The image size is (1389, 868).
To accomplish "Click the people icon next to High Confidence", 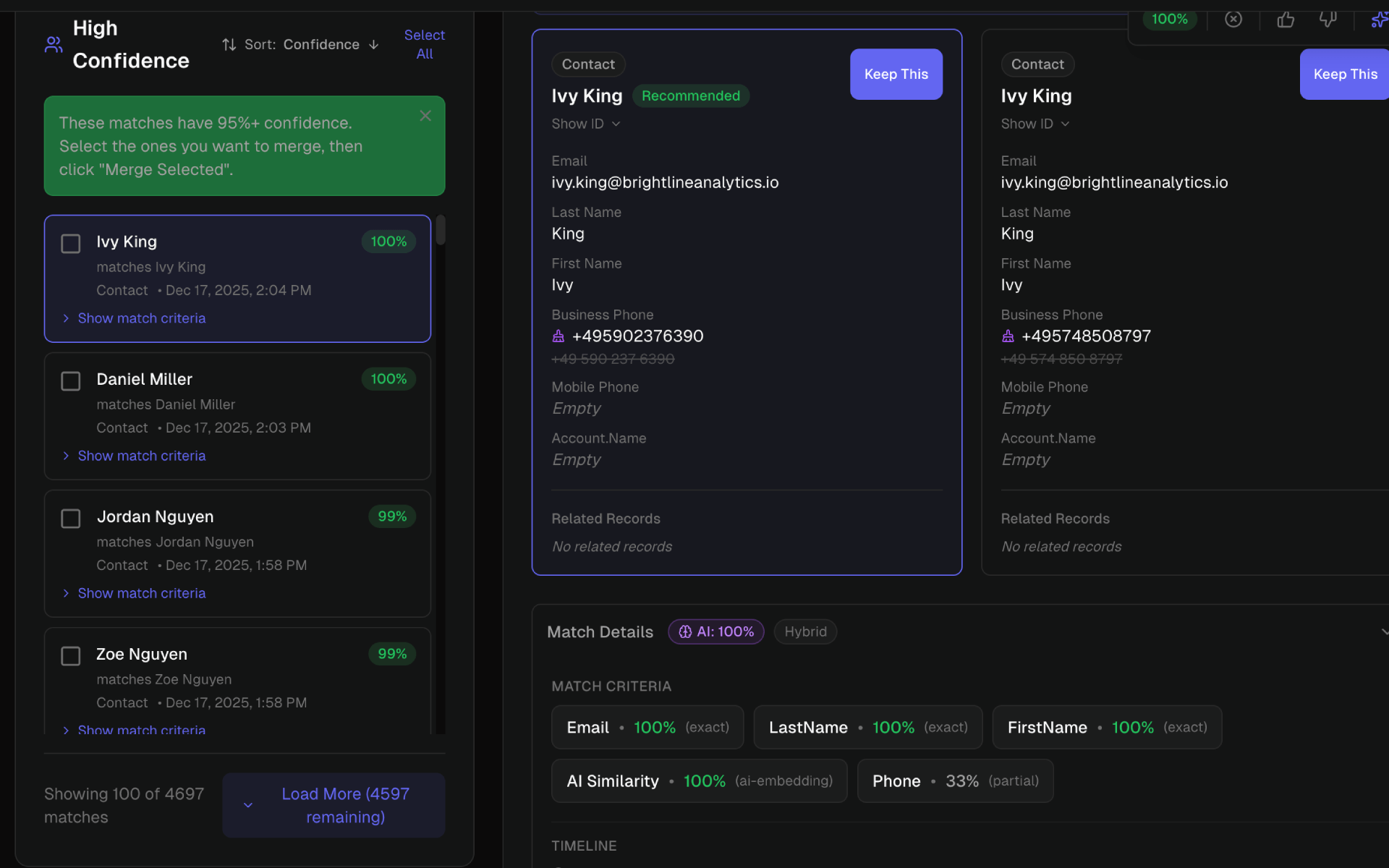I will (53, 43).
